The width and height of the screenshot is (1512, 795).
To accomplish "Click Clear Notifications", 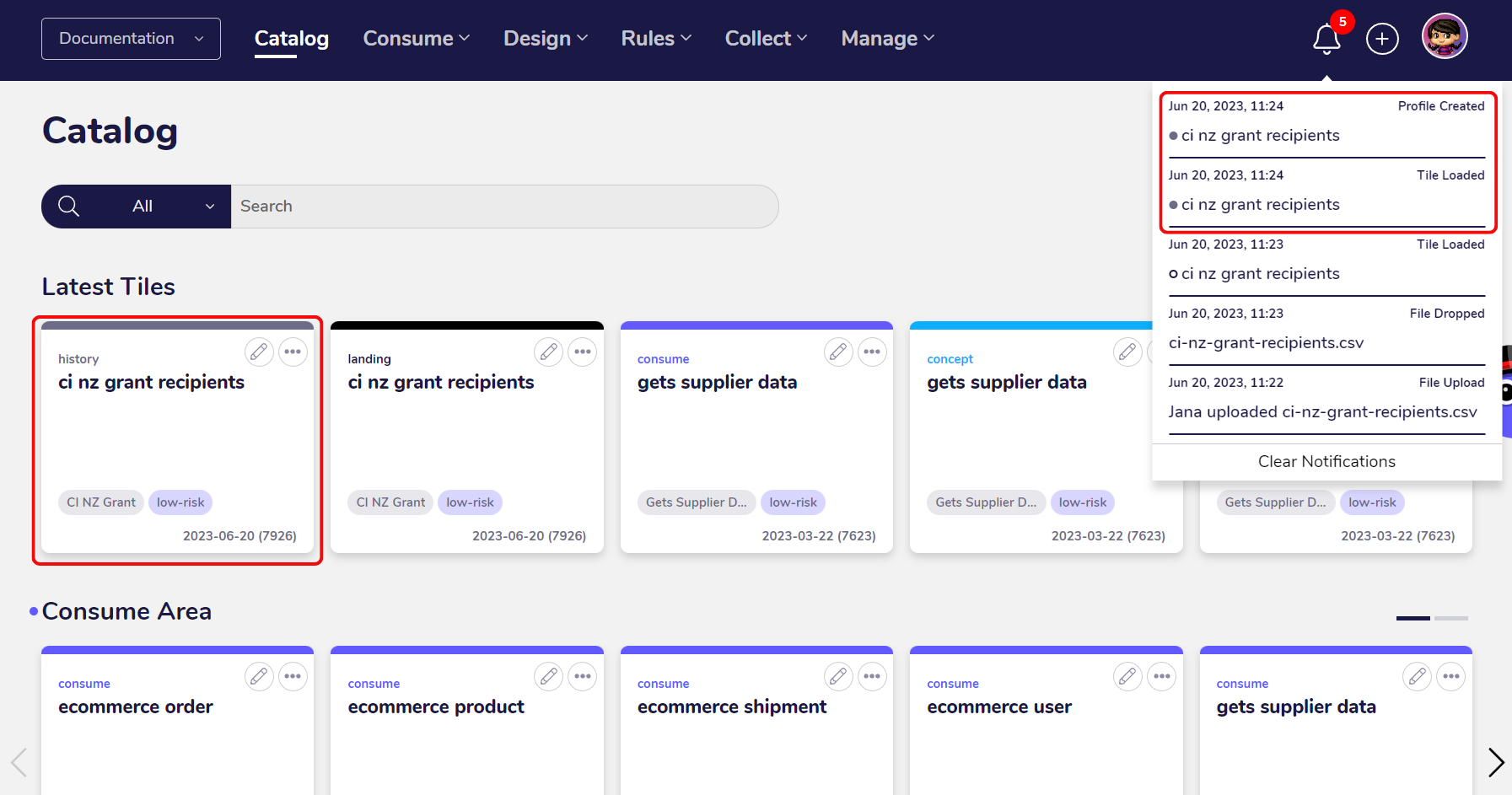I will click(x=1326, y=461).
